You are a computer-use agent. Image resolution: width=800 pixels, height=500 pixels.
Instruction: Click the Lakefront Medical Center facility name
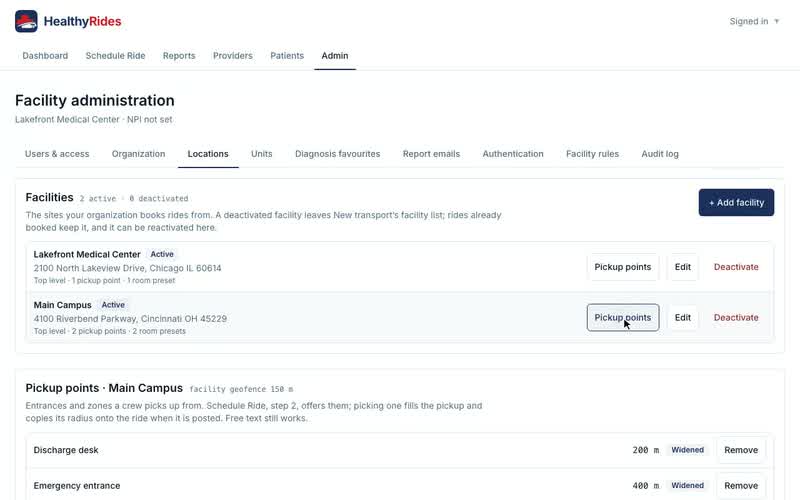(x=87, y=254)
